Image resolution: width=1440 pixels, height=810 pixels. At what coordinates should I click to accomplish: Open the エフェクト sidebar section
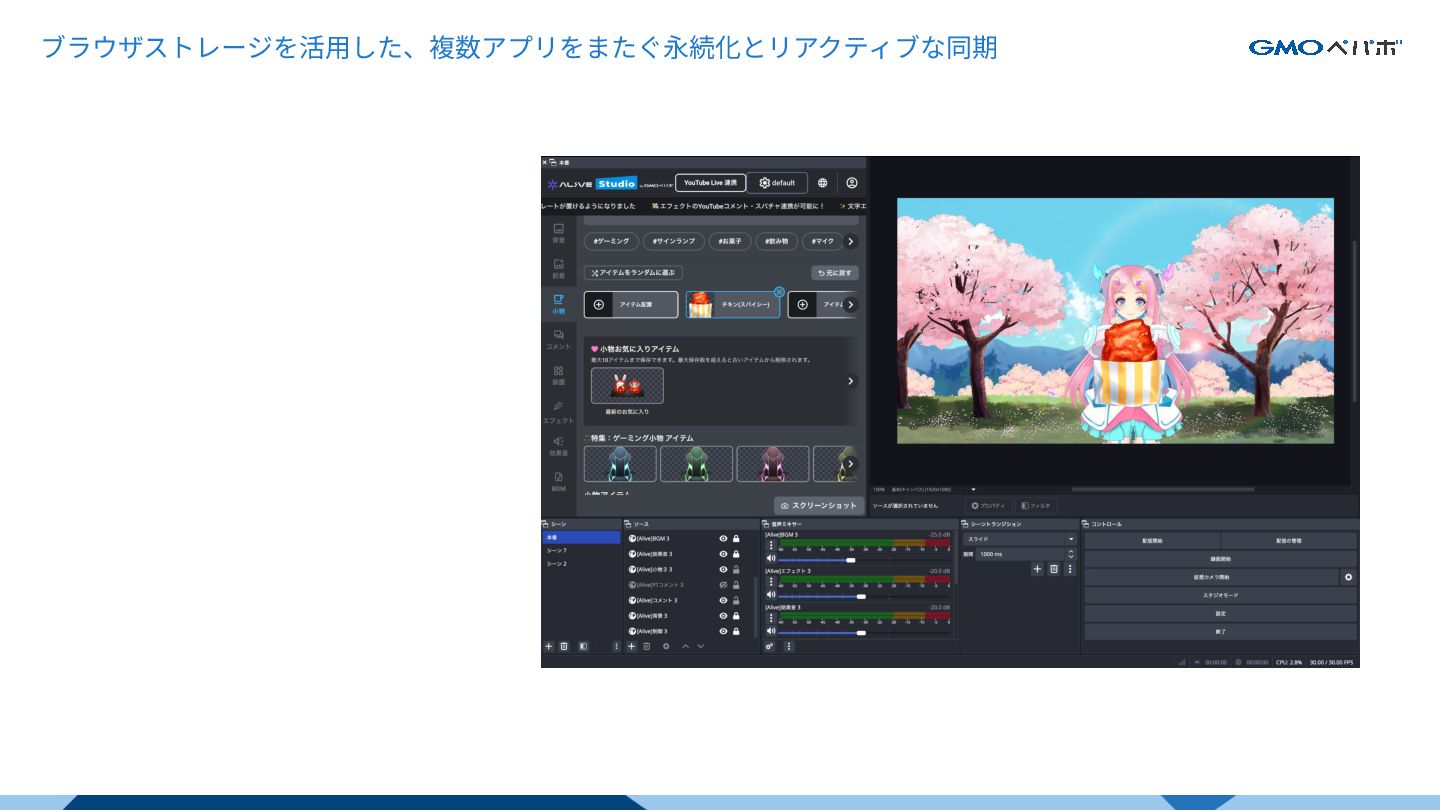point(558,412)
